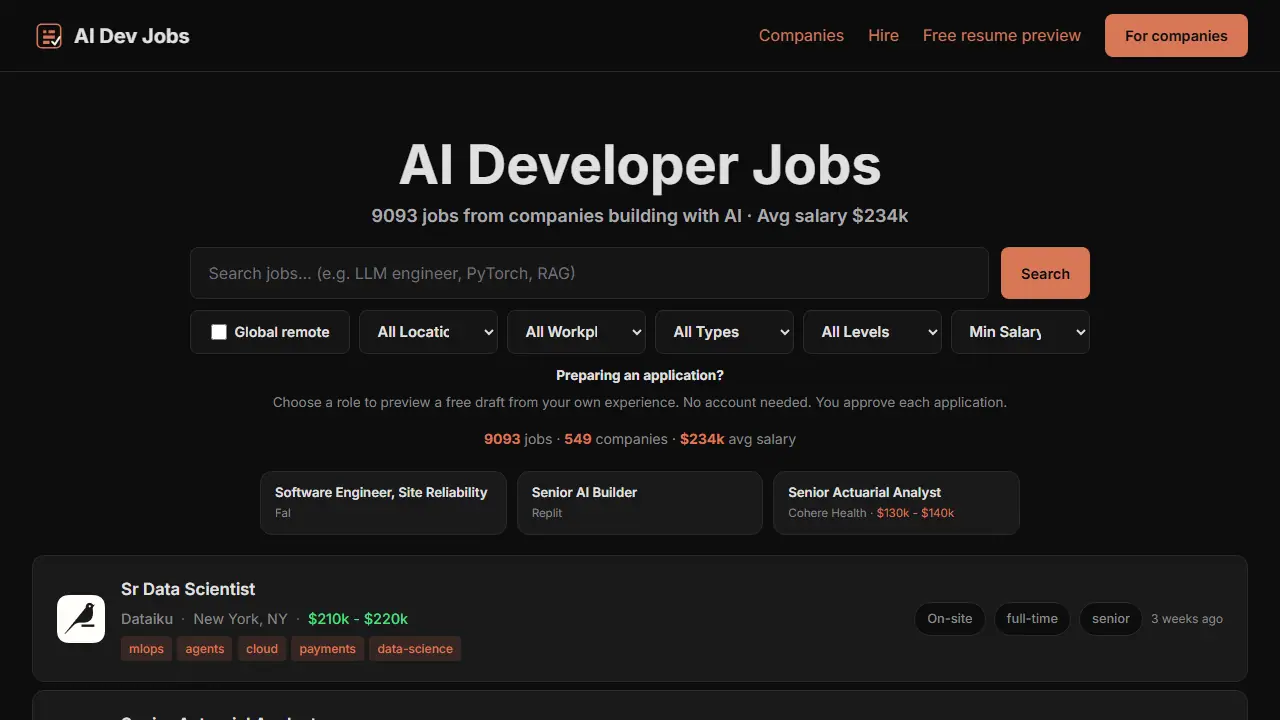1280x720 pixels.
Task: Click the Dataiku bird logo
Action: tap(81, 619)
